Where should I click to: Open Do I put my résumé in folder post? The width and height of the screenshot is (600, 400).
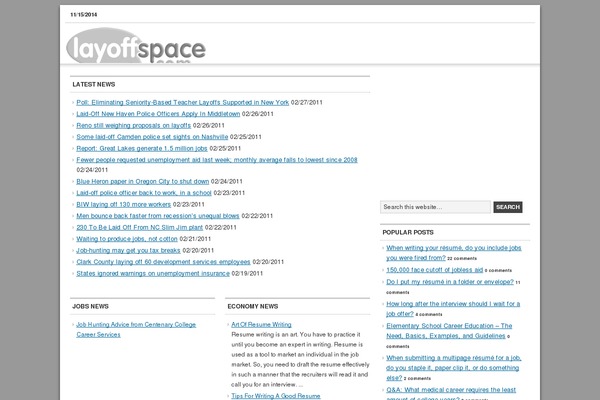coord(450,282)
